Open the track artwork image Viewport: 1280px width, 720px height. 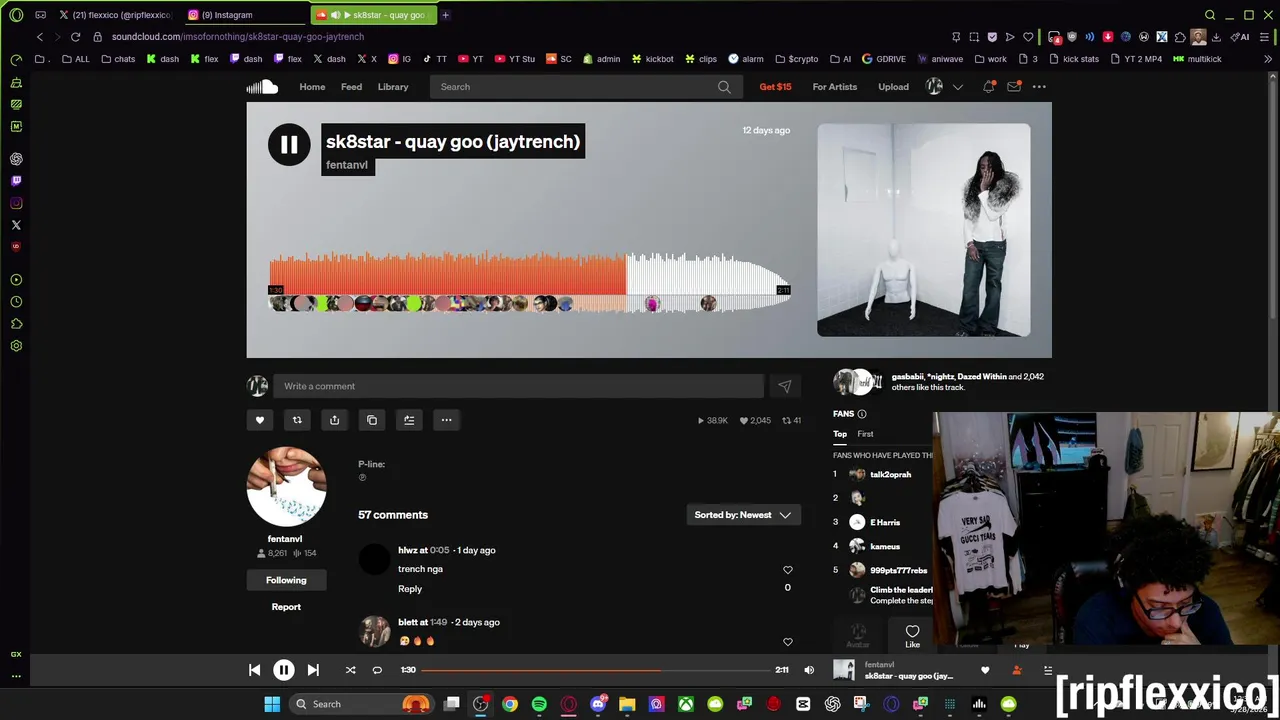[x=923, y=230]
